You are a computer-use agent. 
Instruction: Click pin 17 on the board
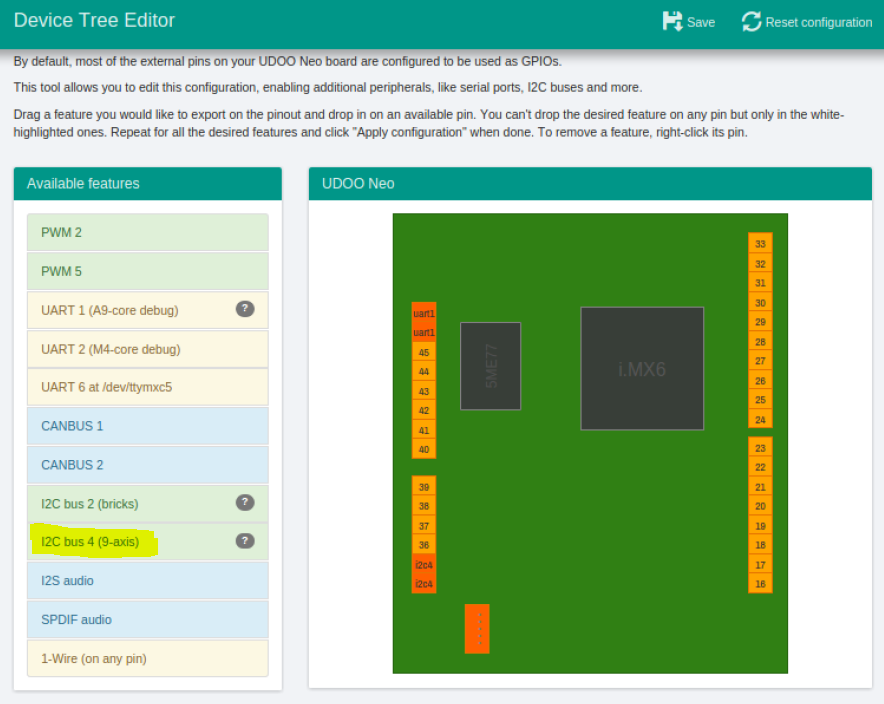pyautogui.click(x=761, y=565)
